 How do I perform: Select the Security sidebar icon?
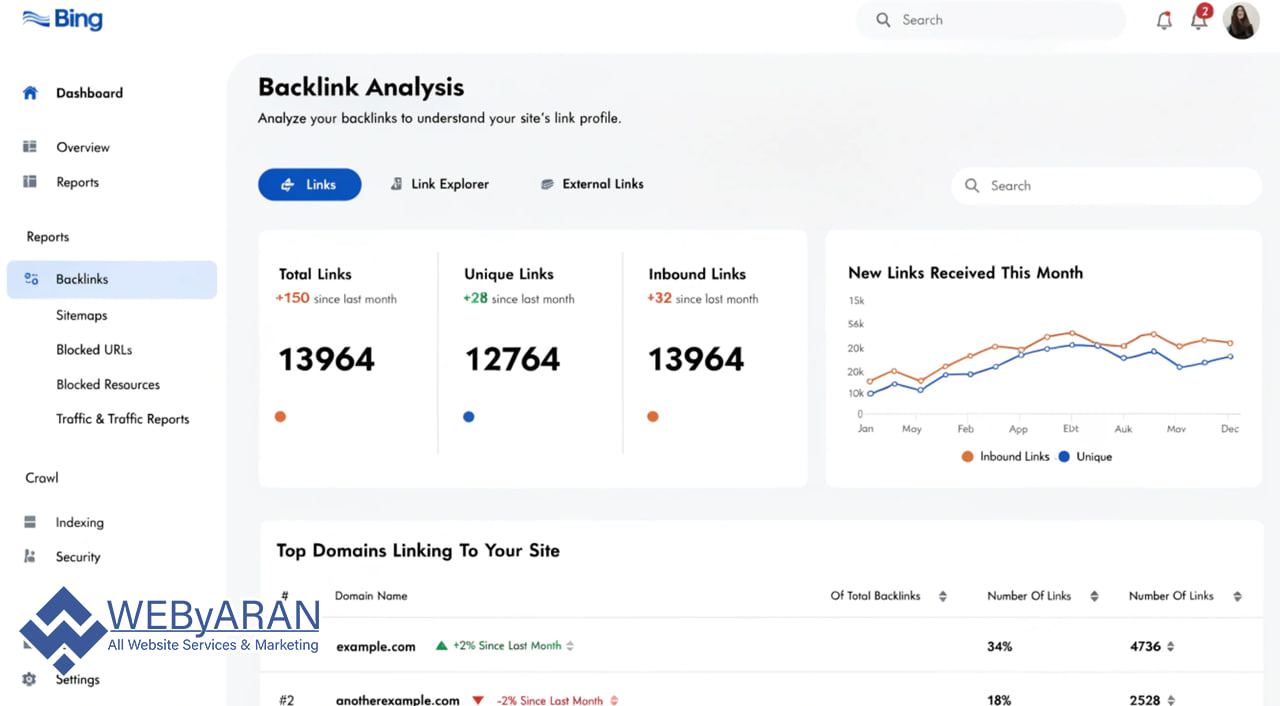(28, 556)
